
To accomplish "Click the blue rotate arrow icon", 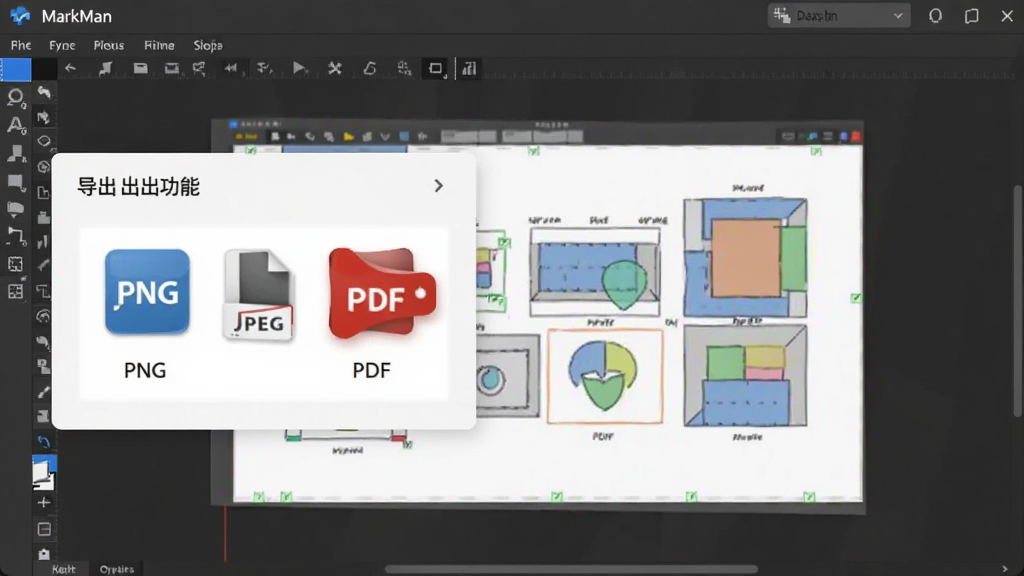I will [44, 441].
